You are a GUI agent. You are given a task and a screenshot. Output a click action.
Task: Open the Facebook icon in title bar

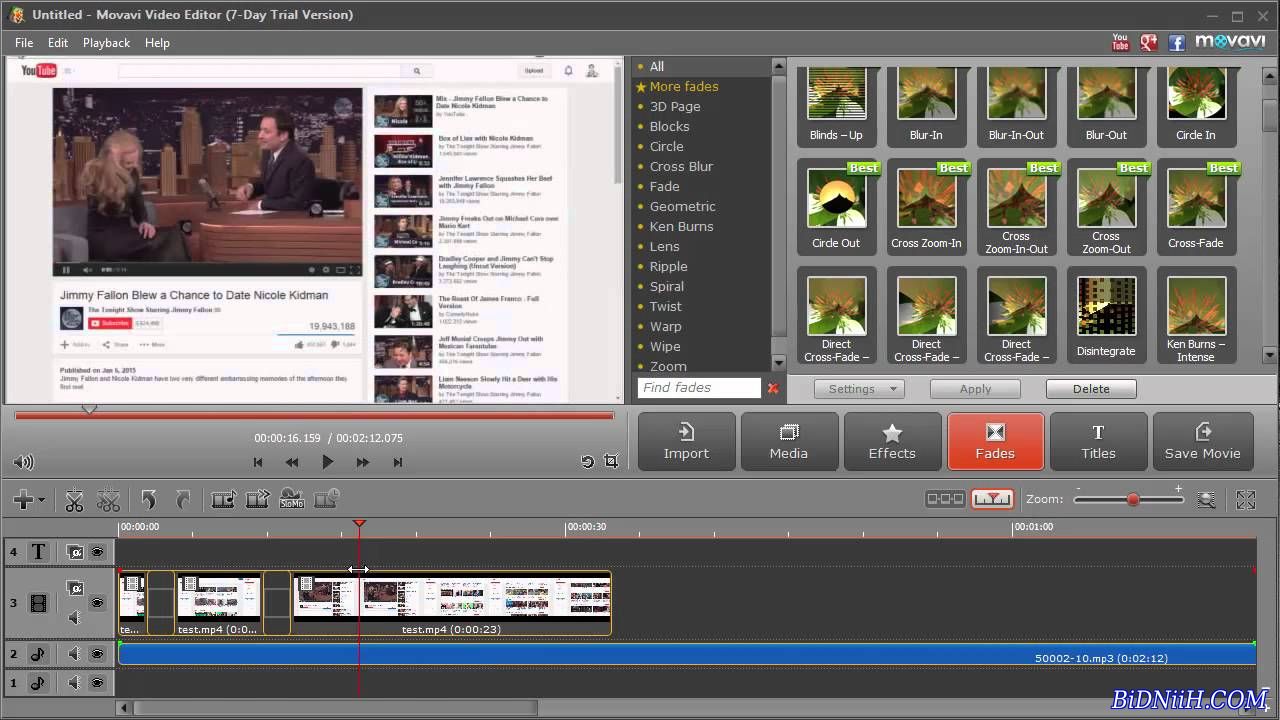[1177, 42]
